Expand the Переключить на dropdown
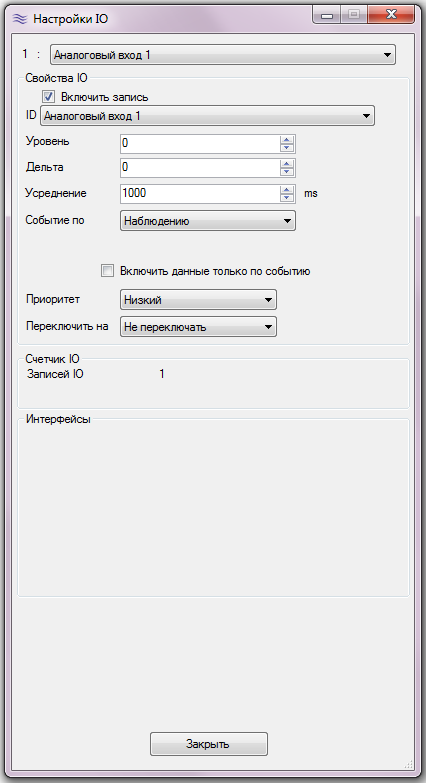The height and width of the screenshot is (783, 426). point(198,327)
